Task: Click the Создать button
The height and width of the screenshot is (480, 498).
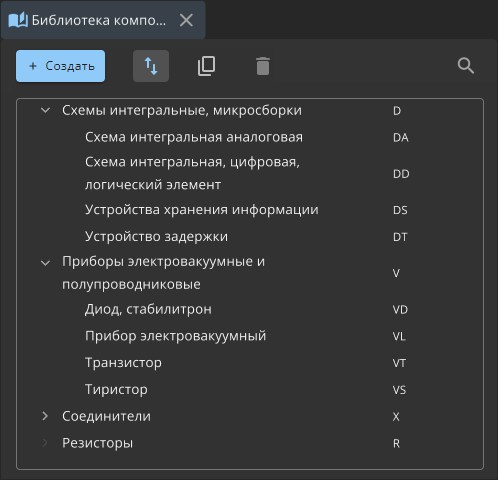Action: point(60,66)
